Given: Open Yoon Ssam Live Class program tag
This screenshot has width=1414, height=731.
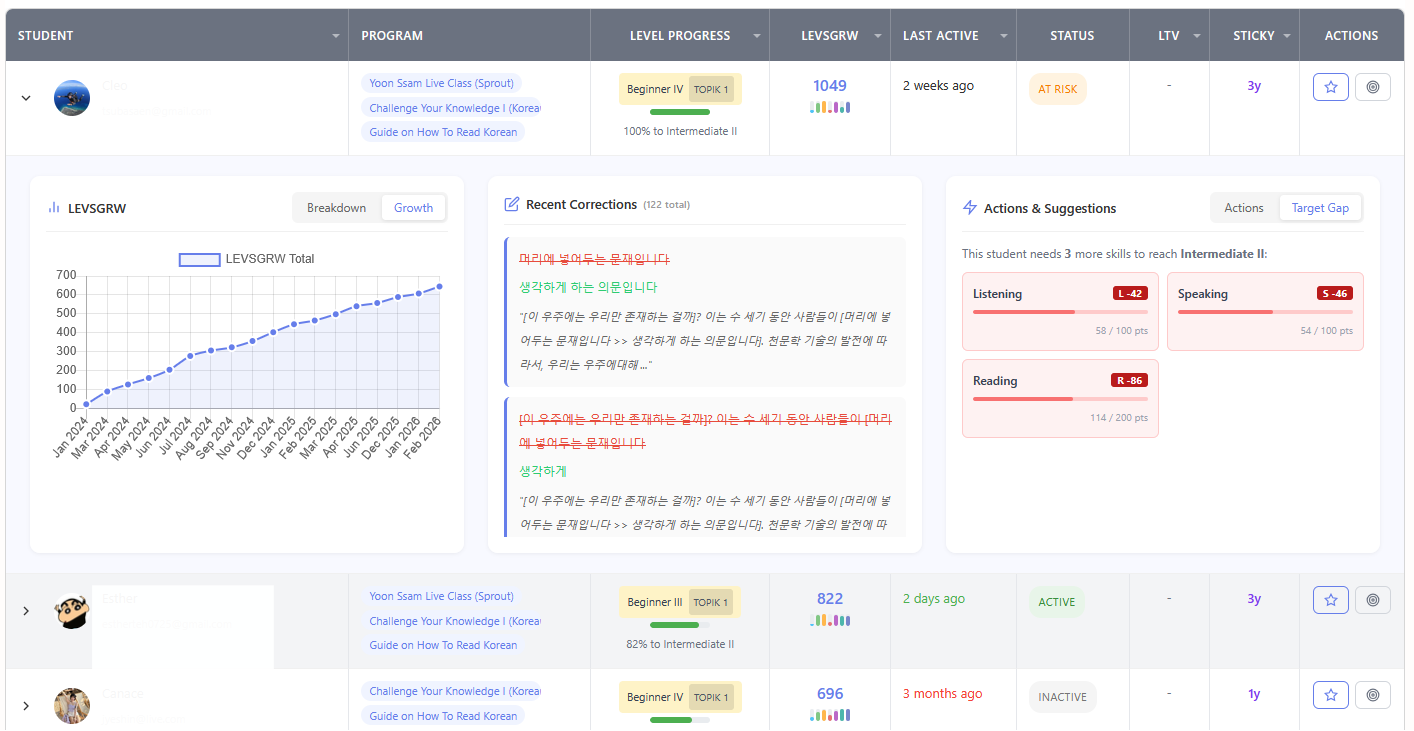Looking at the screenshot, I should pos(441,84).
